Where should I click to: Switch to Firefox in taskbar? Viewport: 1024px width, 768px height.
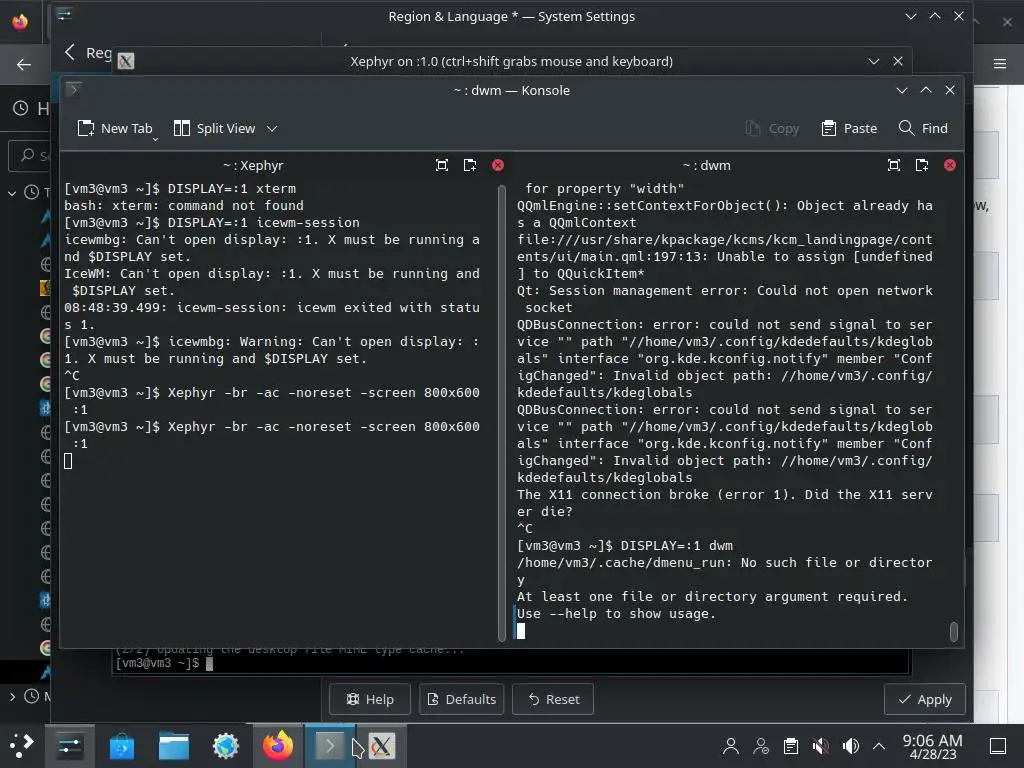(x=278, y=746)
